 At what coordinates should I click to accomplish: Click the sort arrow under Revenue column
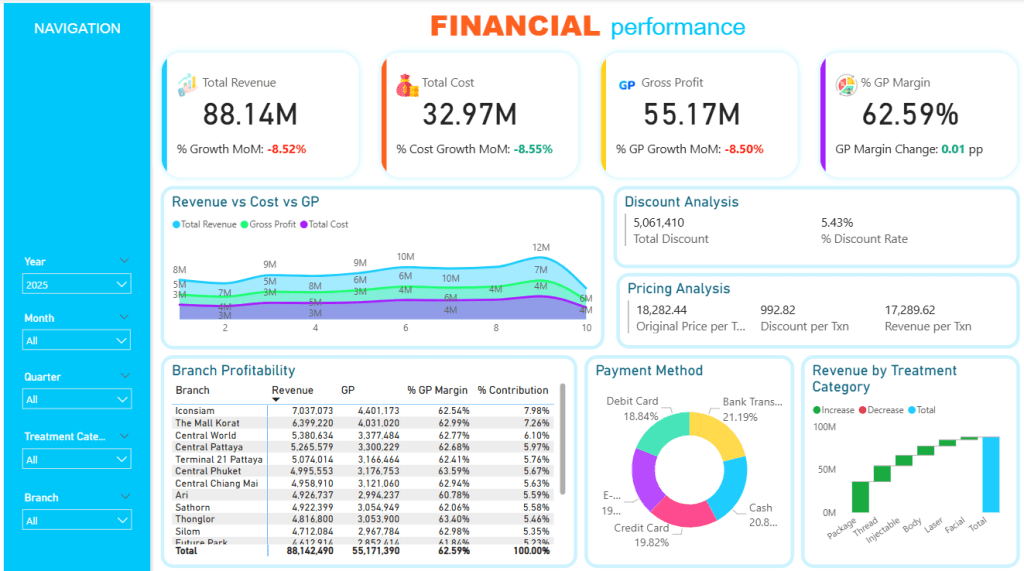point(276,400)
